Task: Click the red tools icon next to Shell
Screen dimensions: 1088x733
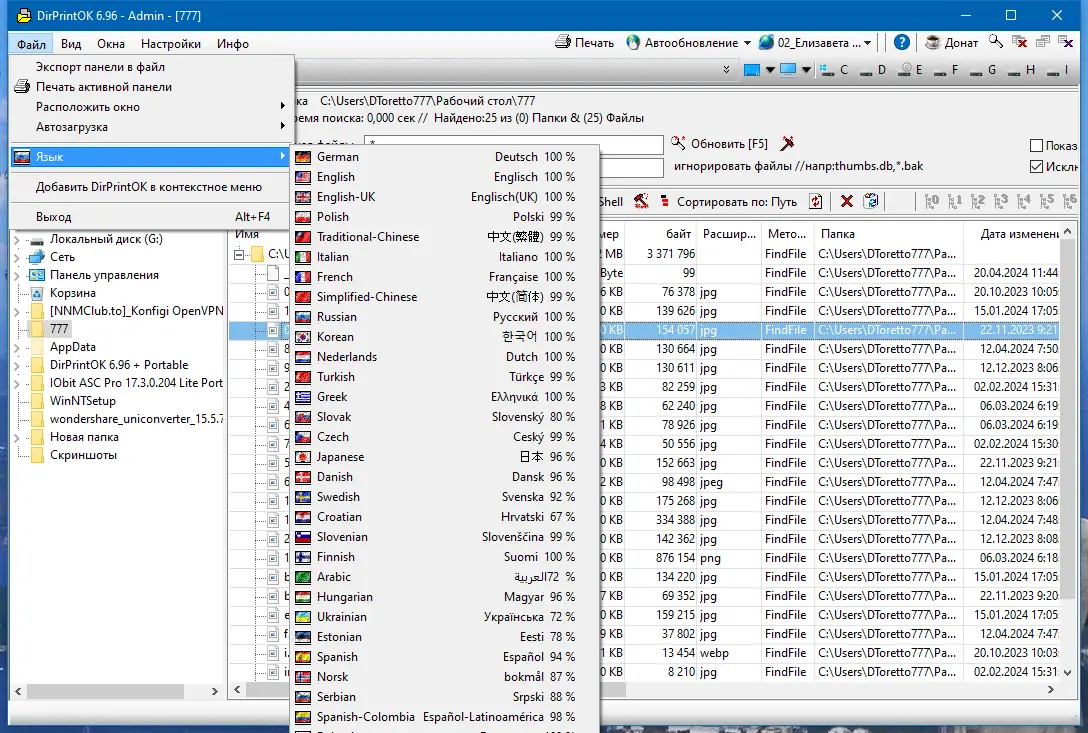Action: pos(641,201)
